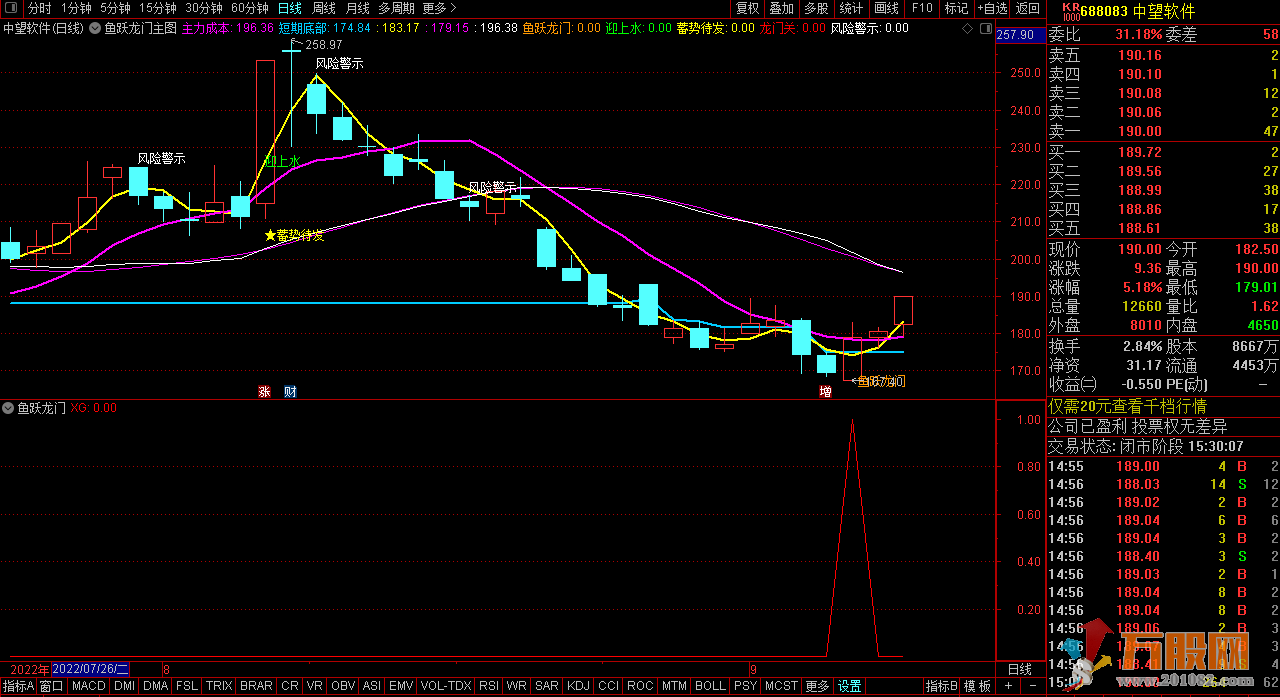Viewport: 1280px width, 697px height.
Task: Switch sub-chart to the KDJ indicator
Action: pyautogui.click(x=578, y=686)
